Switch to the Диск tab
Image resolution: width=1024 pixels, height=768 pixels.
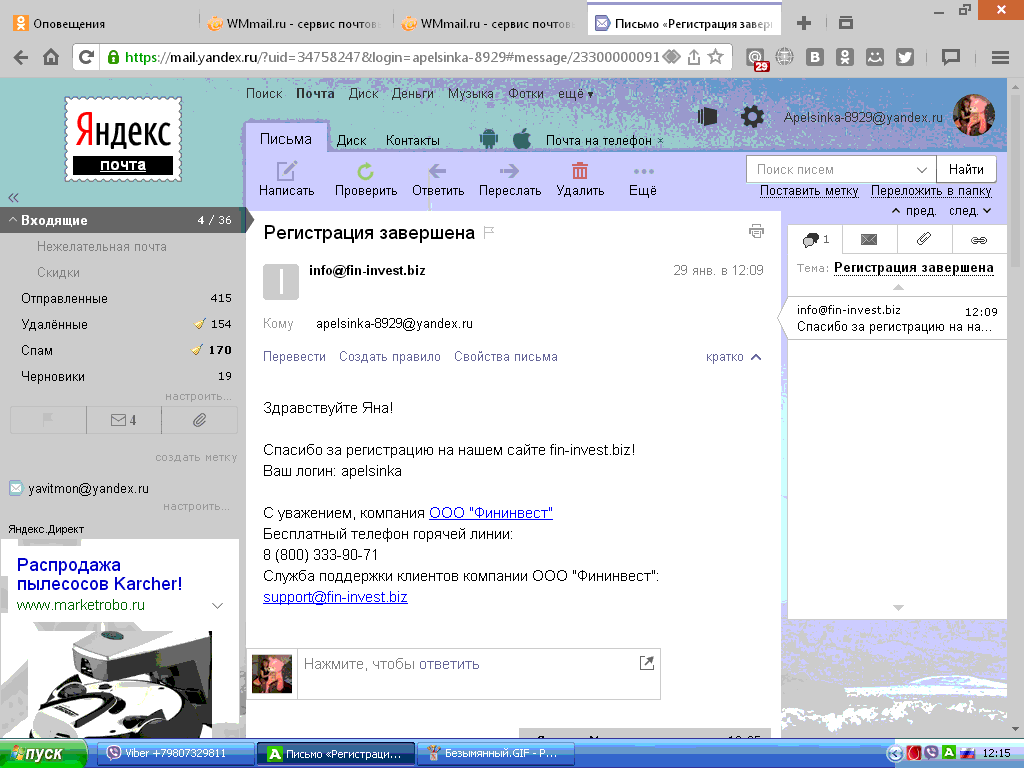(351, 140)
